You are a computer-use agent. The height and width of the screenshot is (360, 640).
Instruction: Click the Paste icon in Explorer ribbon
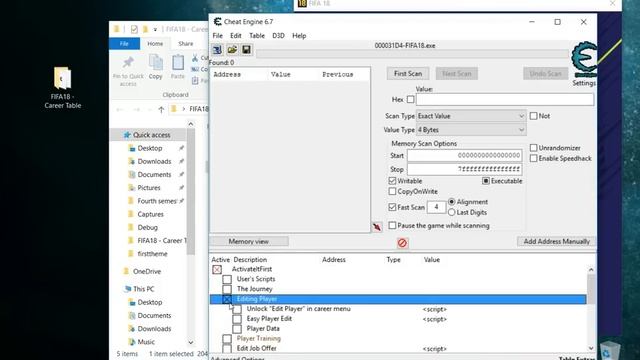point(178,67)
